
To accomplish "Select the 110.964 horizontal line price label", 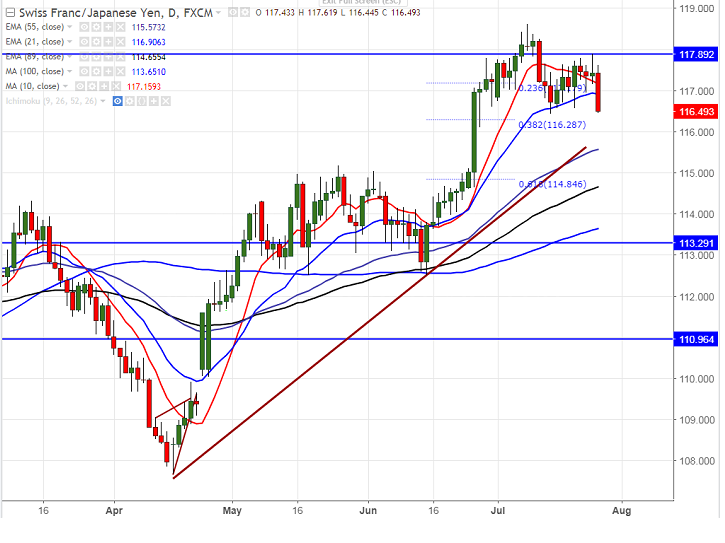I will [696, 339].
